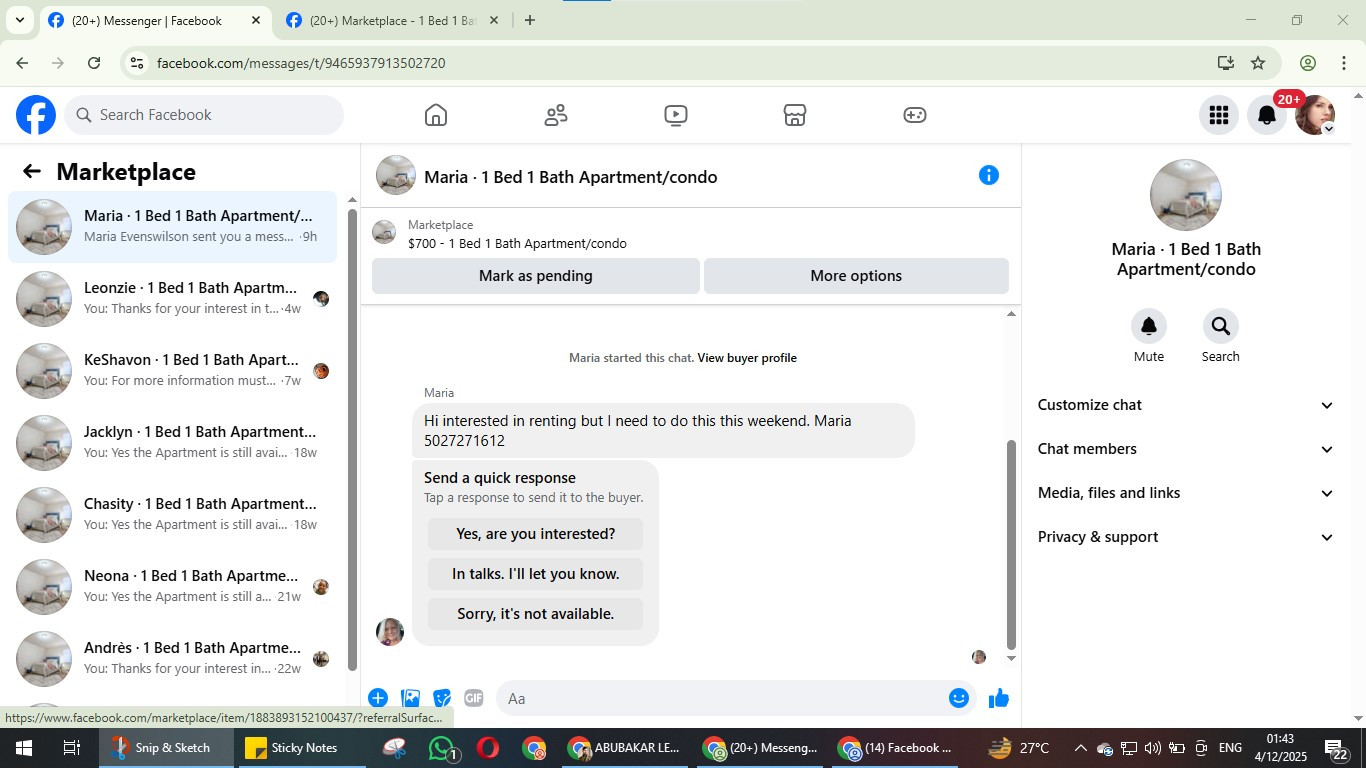Focus the Search Facebook field
Image resolution: width=1366 pixels, height=768 pixels.
click(204, 115)
